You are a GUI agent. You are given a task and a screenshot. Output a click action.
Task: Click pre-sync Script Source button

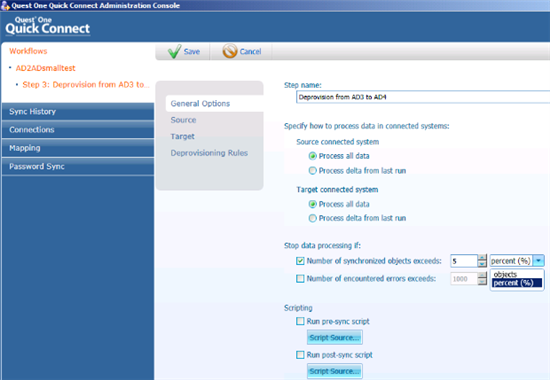pos(335,338)
